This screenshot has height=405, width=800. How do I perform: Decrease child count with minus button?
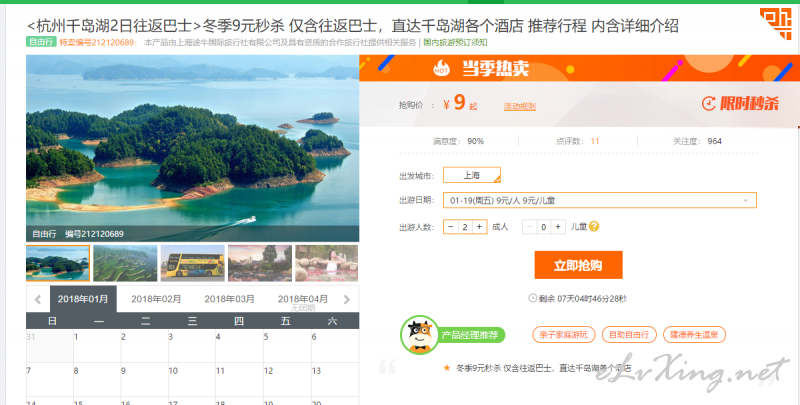pyautogui.click(x=529, y=226)
